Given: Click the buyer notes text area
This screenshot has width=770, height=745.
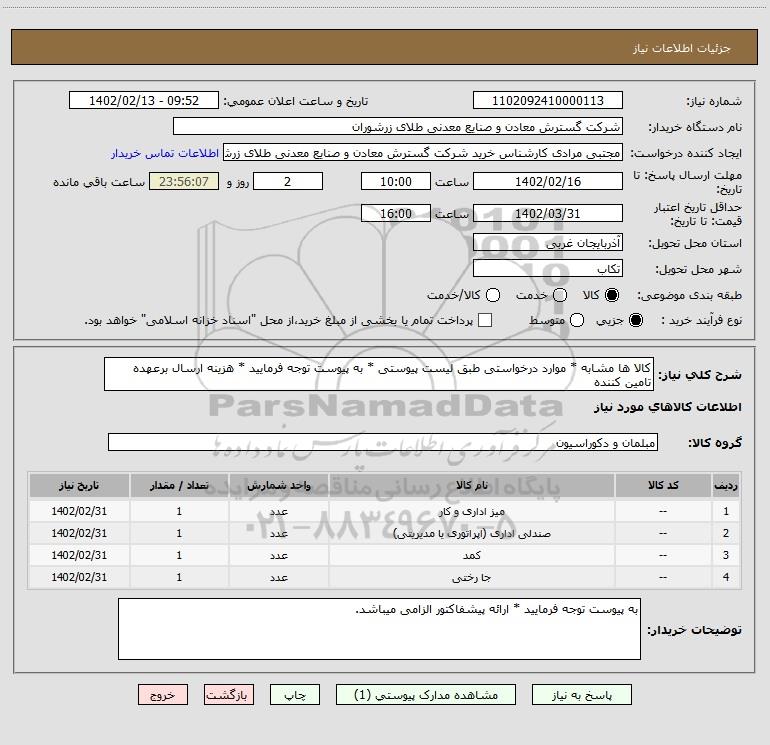Looking at the screenshot, I should 379,629.
